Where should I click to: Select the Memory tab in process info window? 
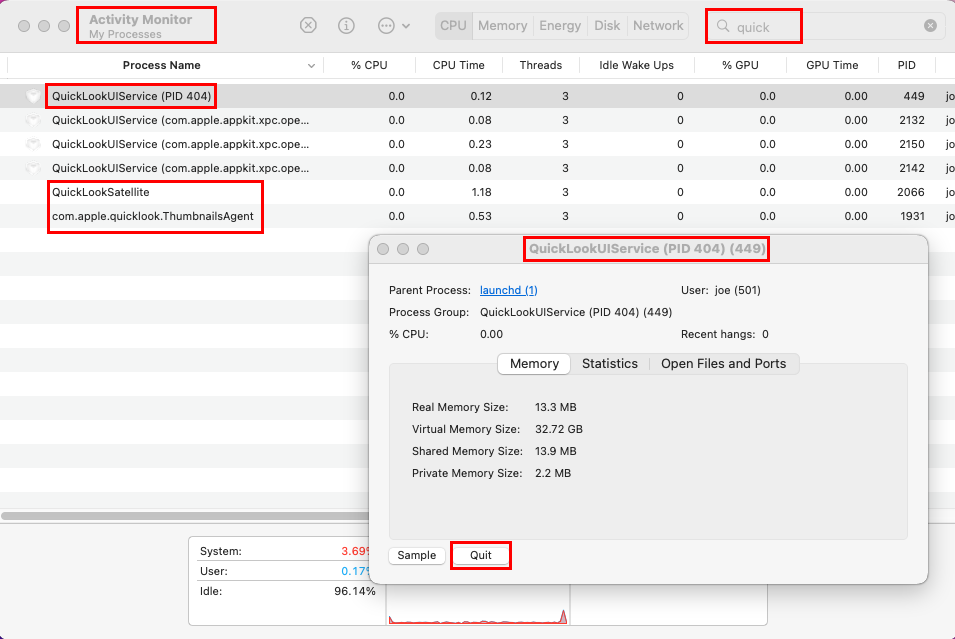tap(534, 364)
